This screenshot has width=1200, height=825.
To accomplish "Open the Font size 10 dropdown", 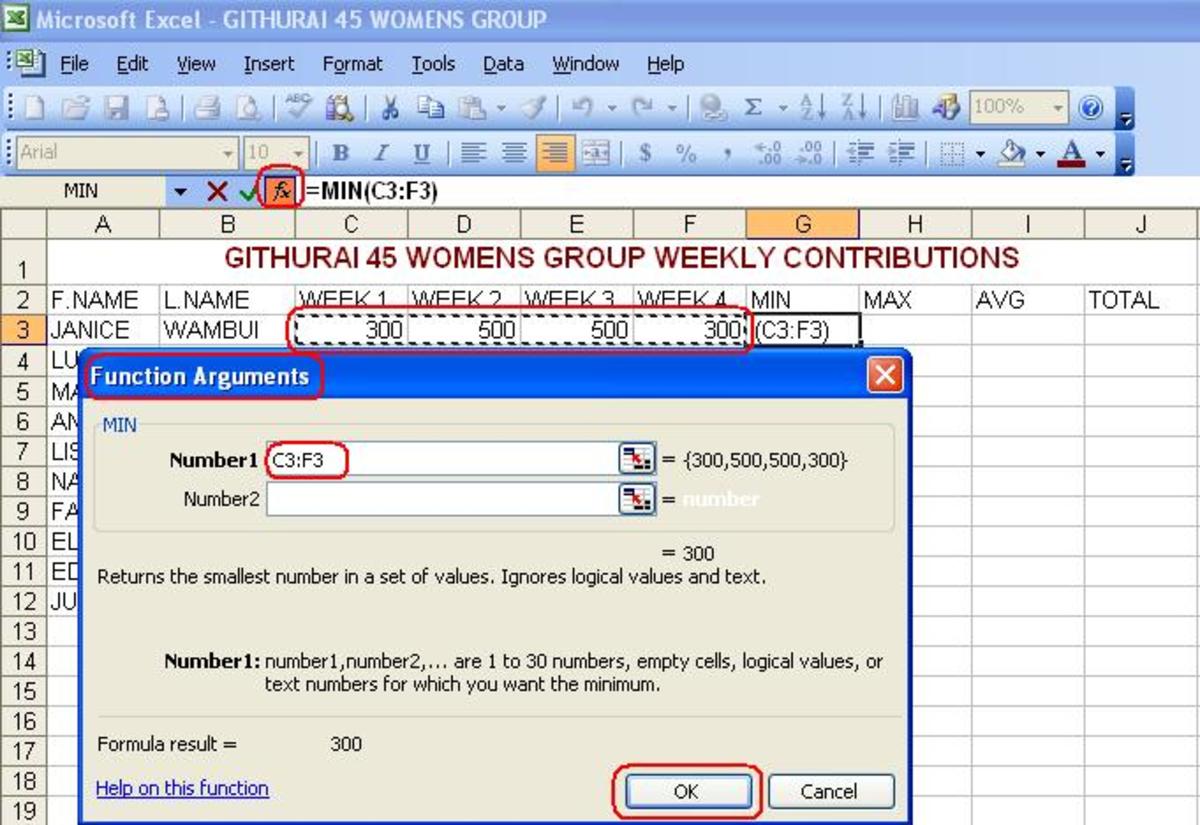I will tap(300, 153).
